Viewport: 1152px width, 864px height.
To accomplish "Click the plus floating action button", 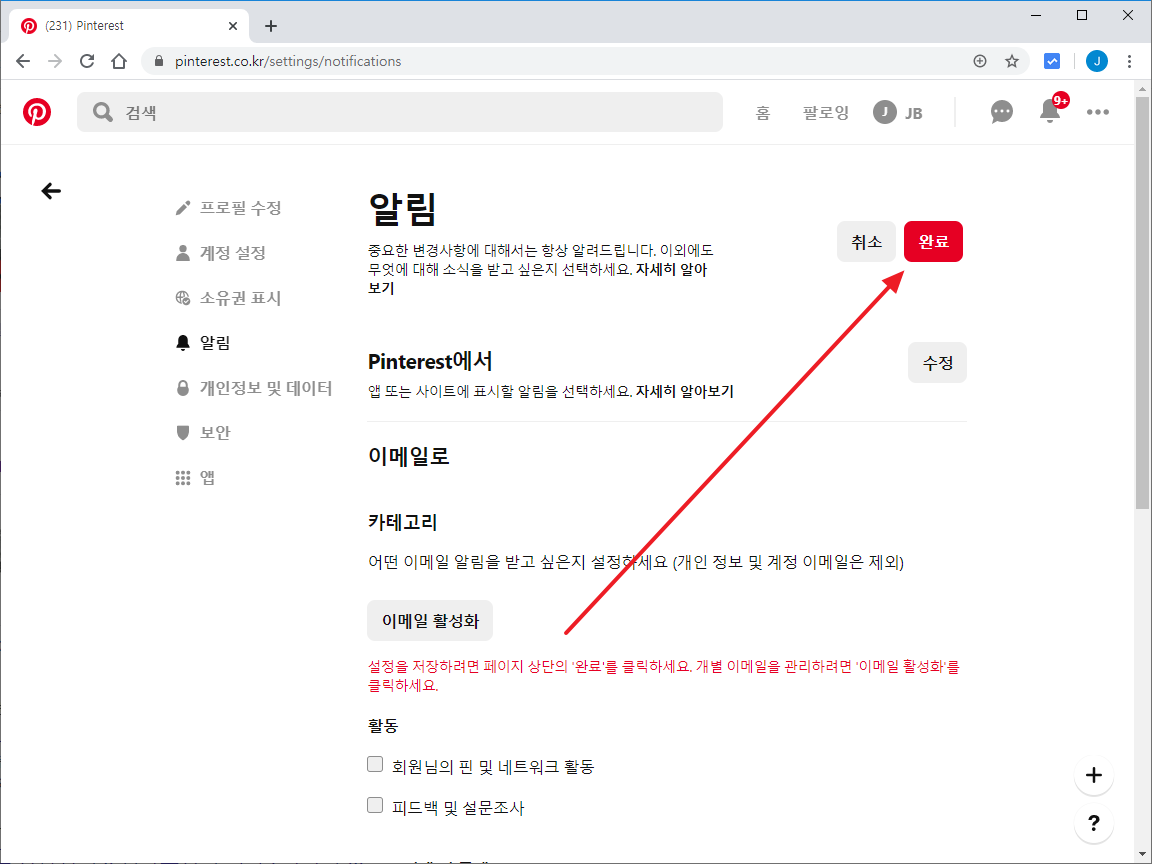I will (x=1093, y=775).
